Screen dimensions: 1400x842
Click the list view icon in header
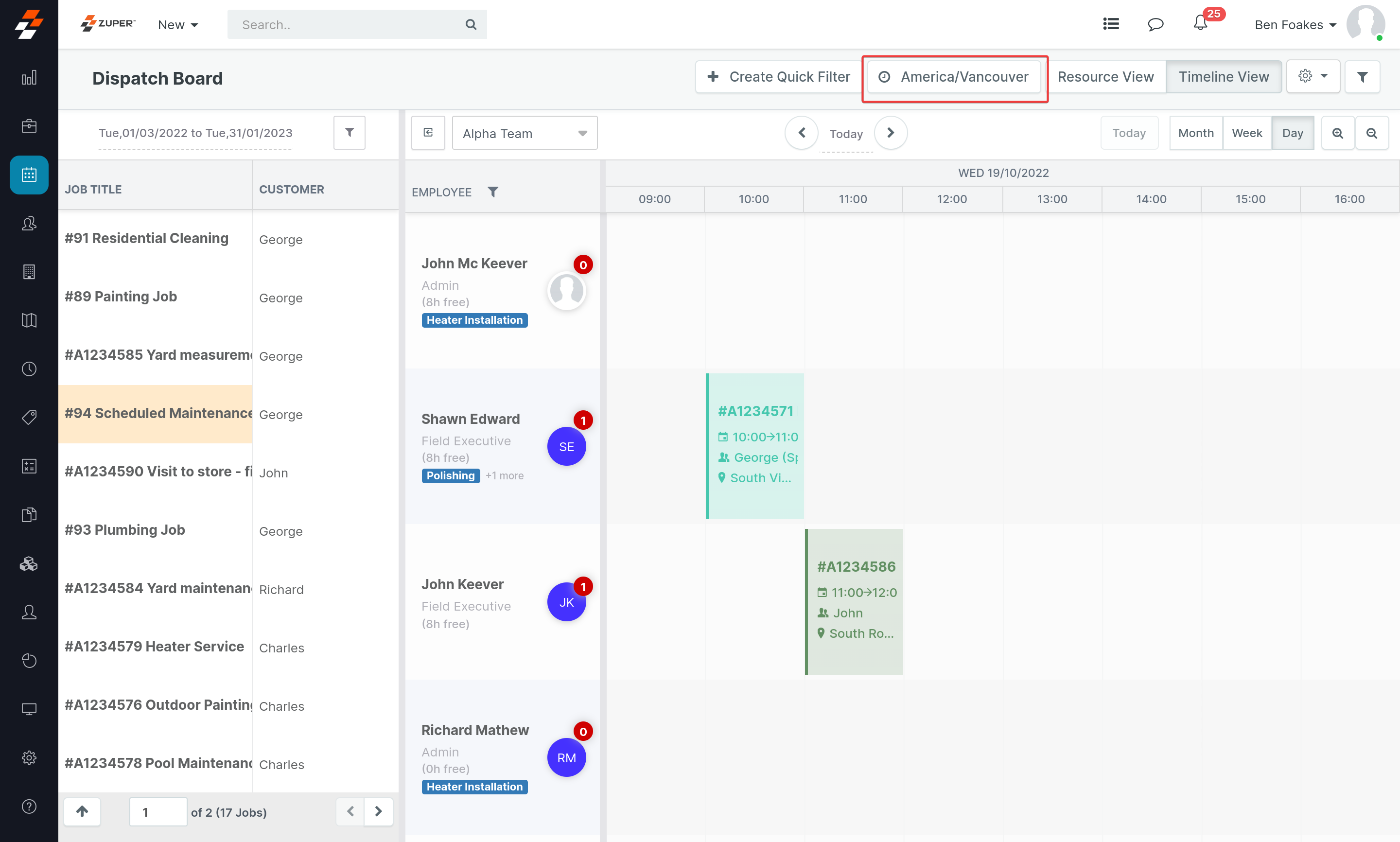click(1111, 24)
